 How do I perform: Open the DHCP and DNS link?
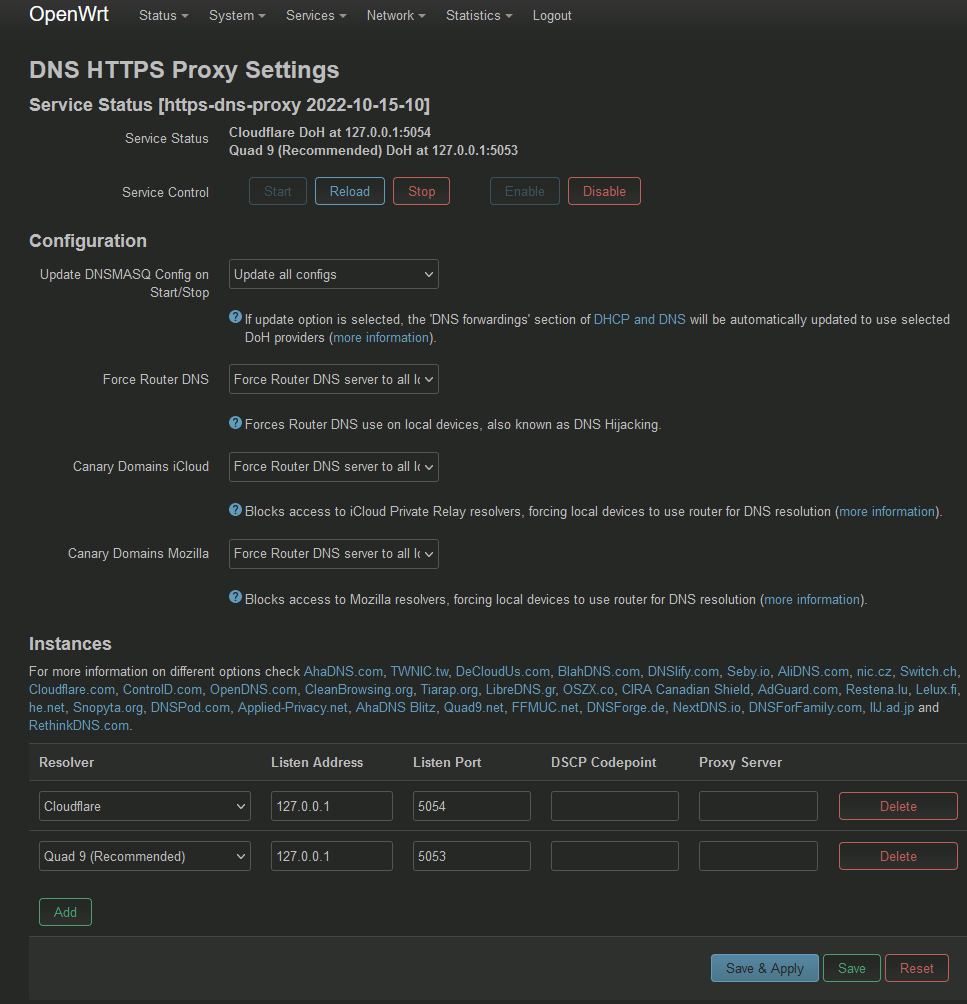pos(639,319)
